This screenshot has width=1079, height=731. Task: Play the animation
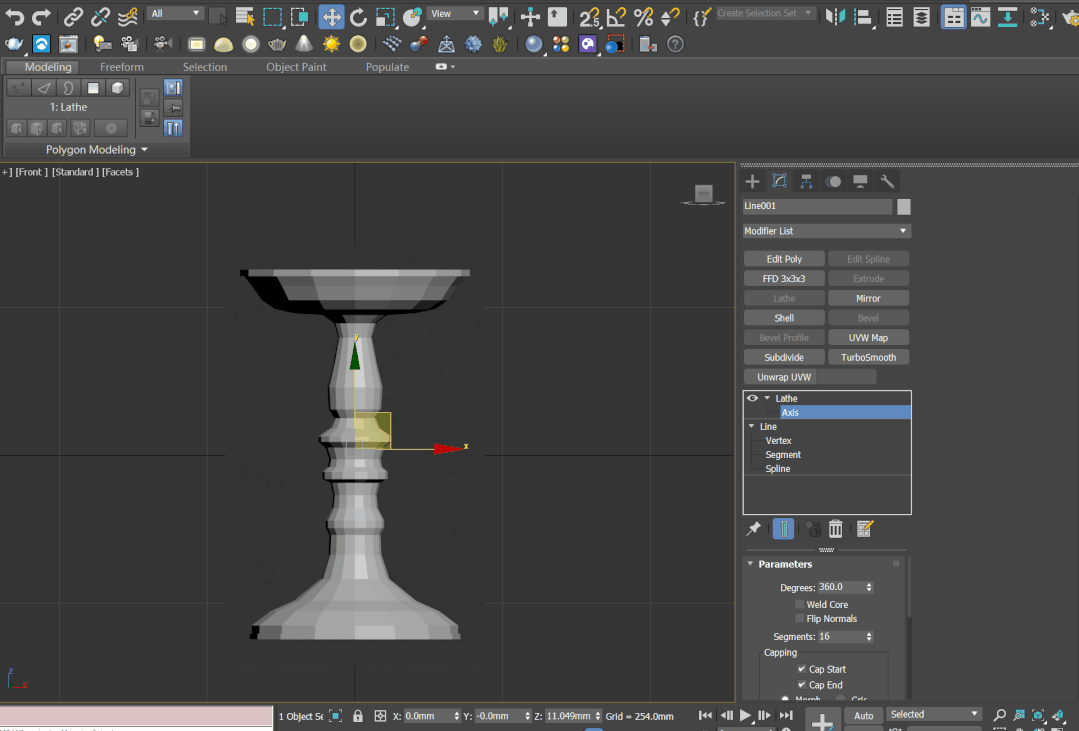[x=745, y=716]
